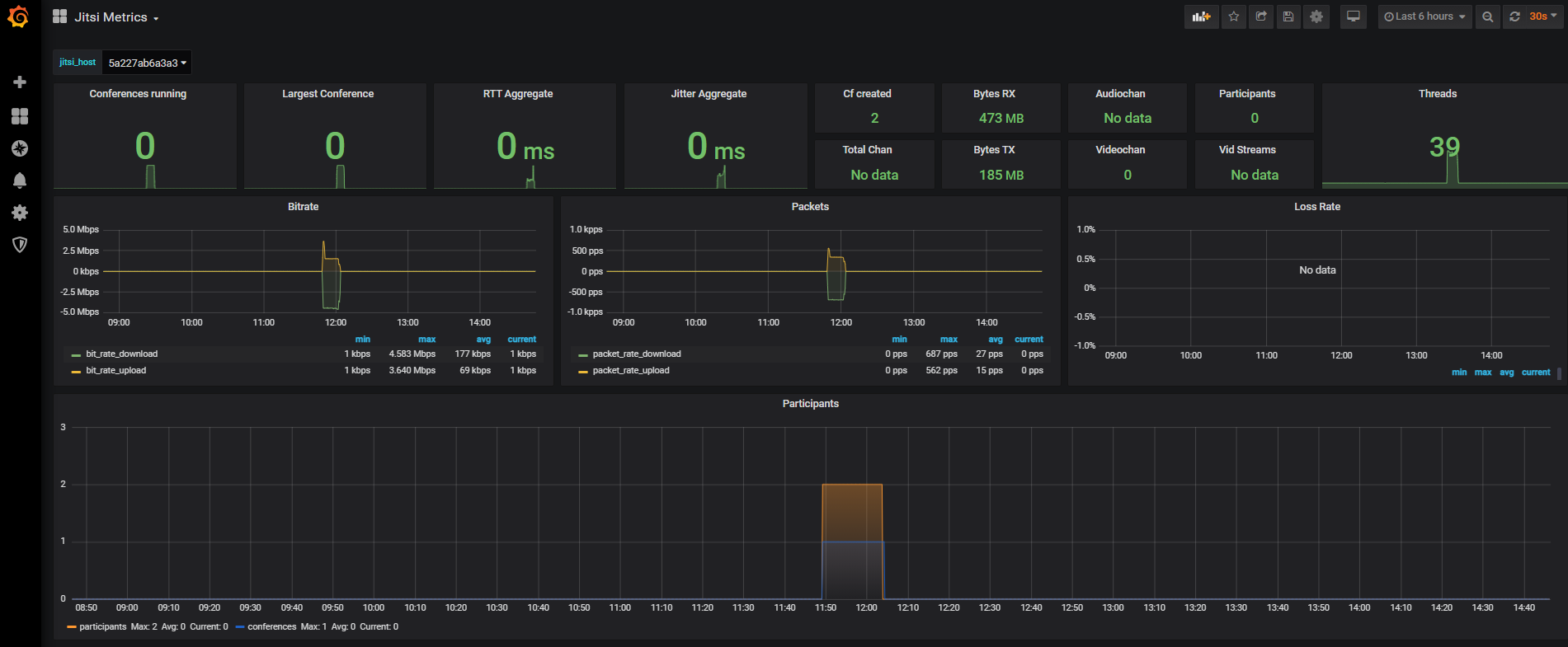
Task: Toggle the bit_rate_download series in legend
Action: click(x=121, y=354)
